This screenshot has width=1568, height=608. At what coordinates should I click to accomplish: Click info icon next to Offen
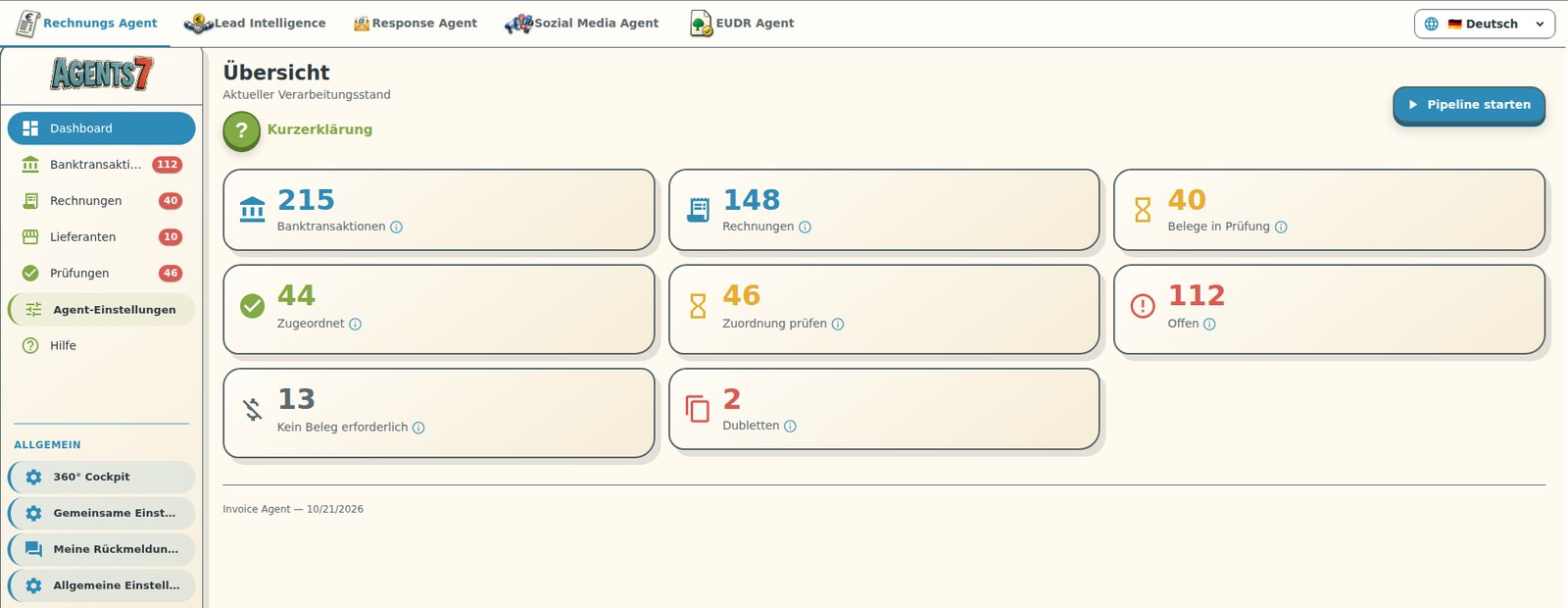[1209, 325]
